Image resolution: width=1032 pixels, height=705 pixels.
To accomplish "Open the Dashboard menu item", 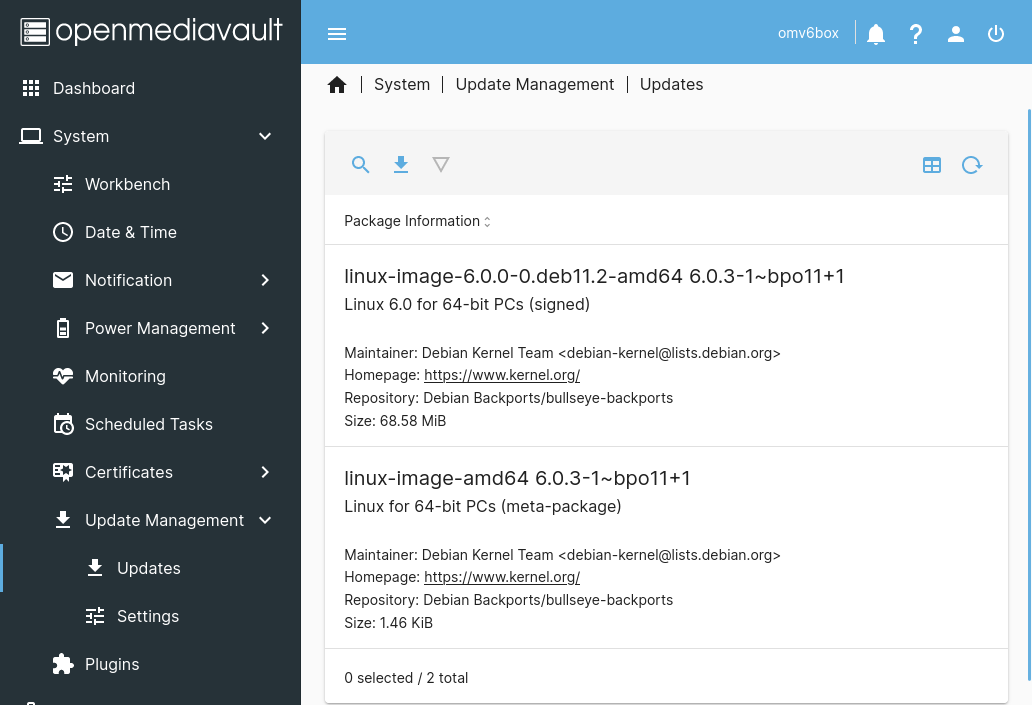I will (150, 88).
